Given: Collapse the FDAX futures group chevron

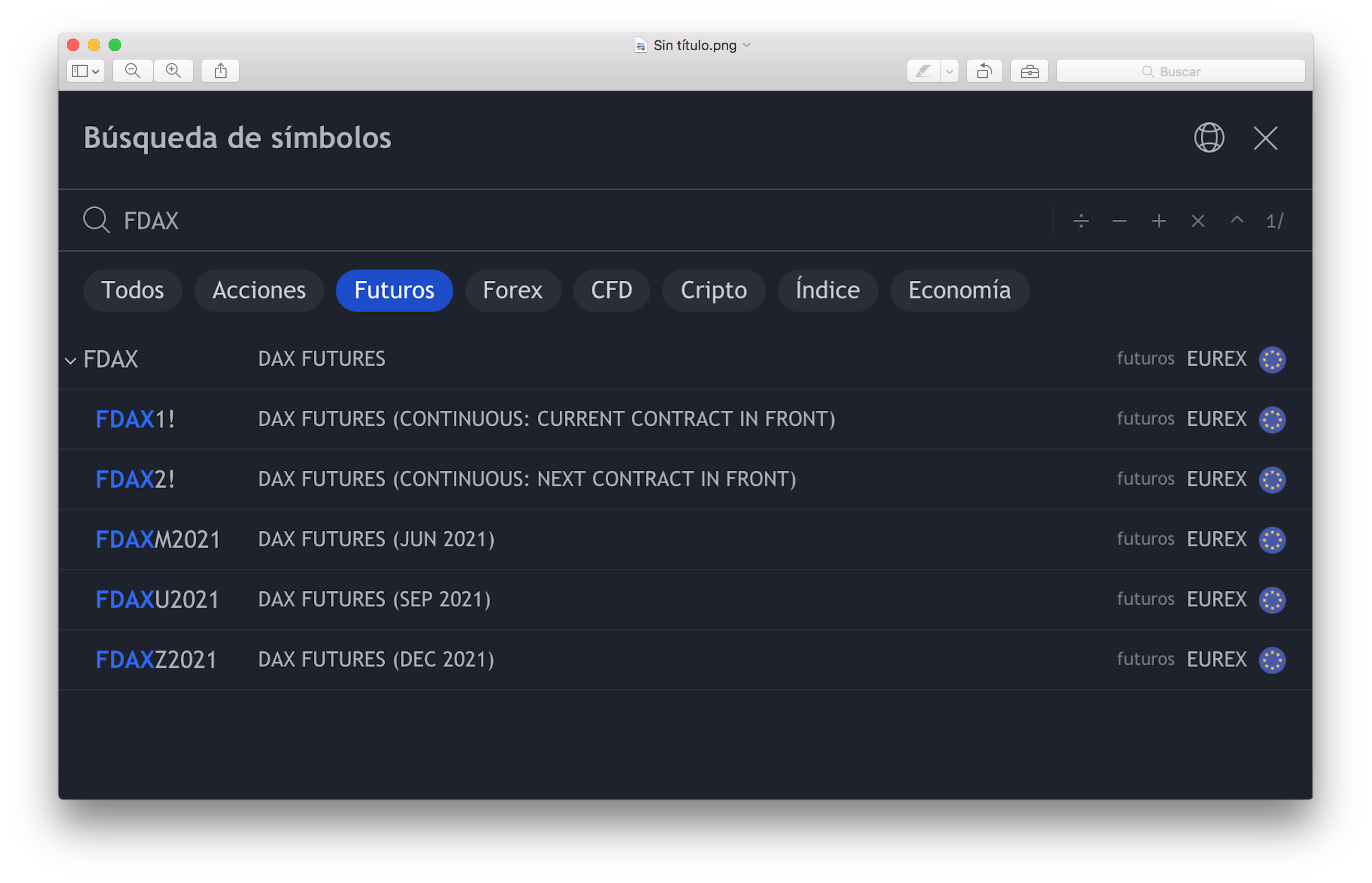Looking at the screenshot, I should pos(70,361).
